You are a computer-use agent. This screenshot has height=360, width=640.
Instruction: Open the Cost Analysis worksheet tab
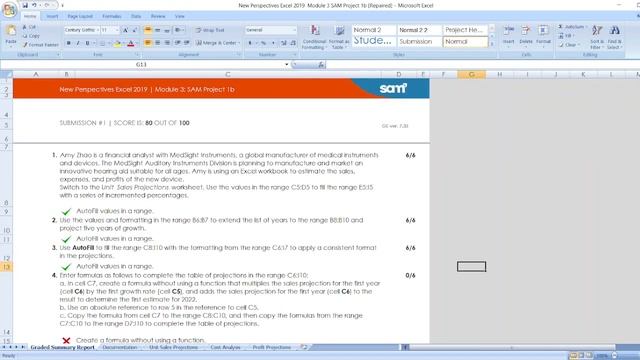tap(225, 347)
